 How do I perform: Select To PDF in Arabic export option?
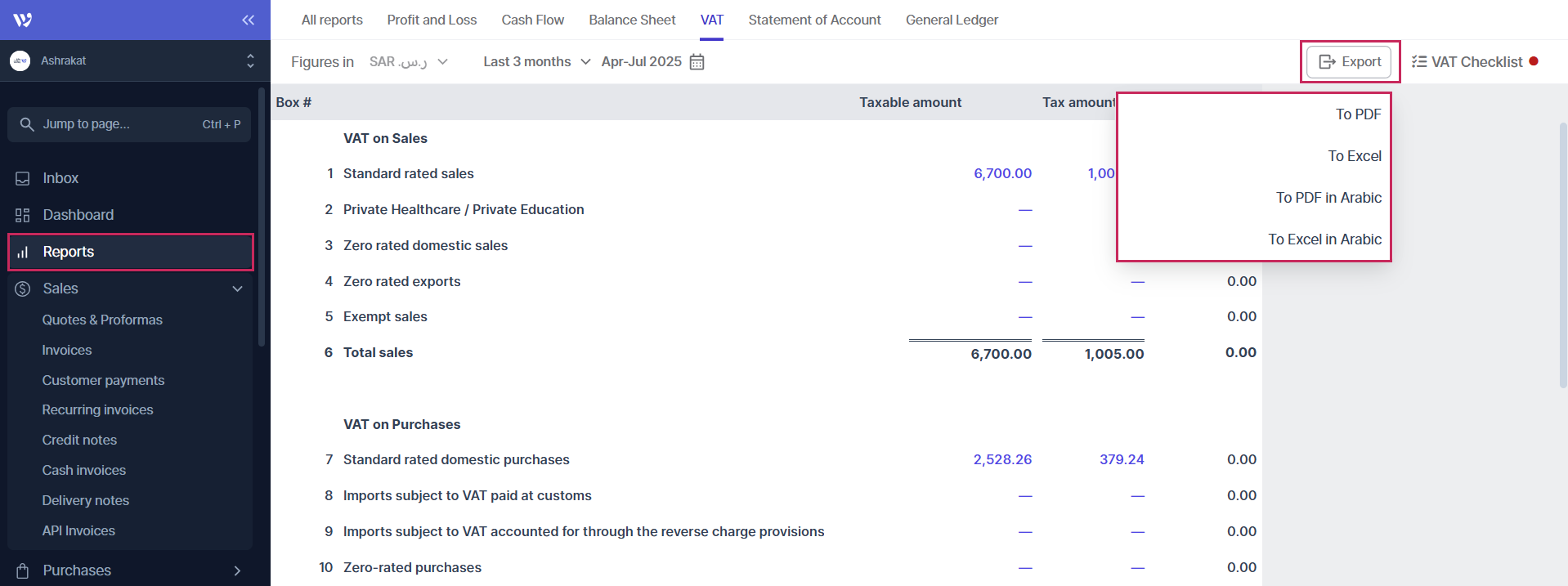pyautogui.click(x=1328, y=198)
